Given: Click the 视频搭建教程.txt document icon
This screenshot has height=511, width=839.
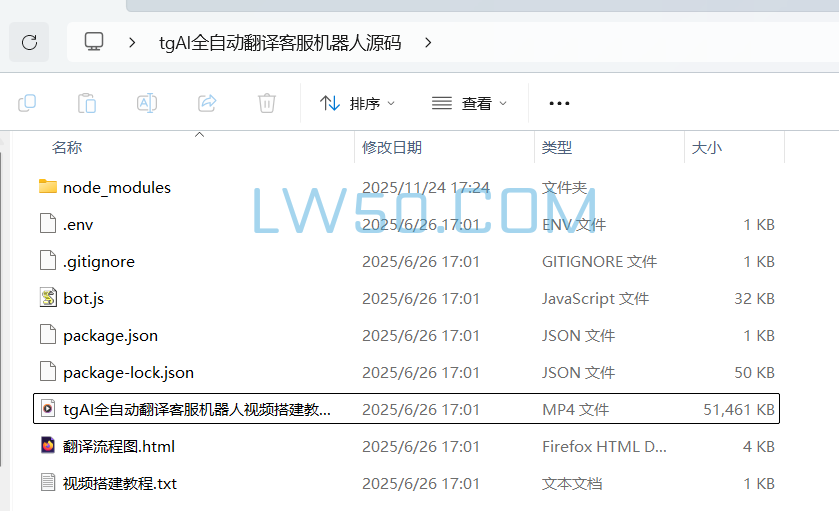Looking at the screenshot, I should click(48, 482).
